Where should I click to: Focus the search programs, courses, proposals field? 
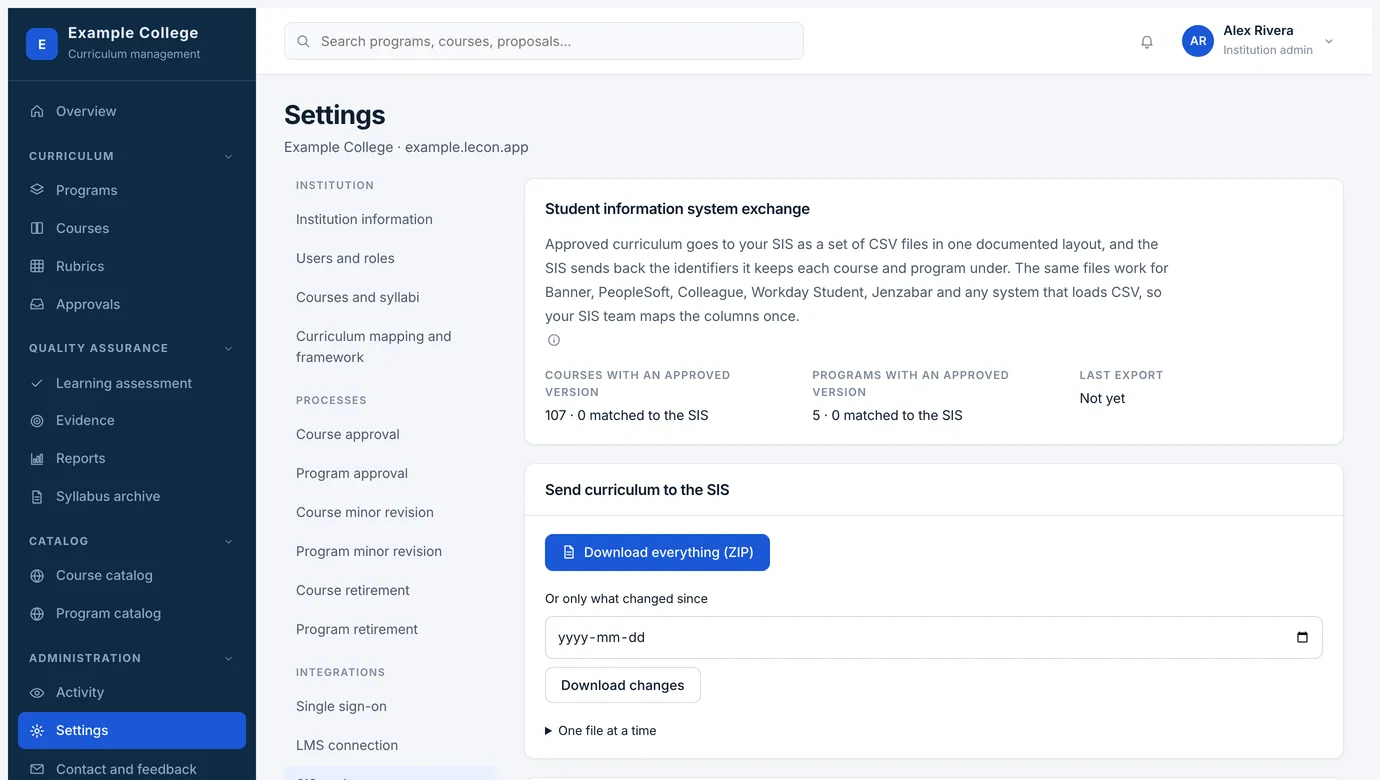point(544,41)
